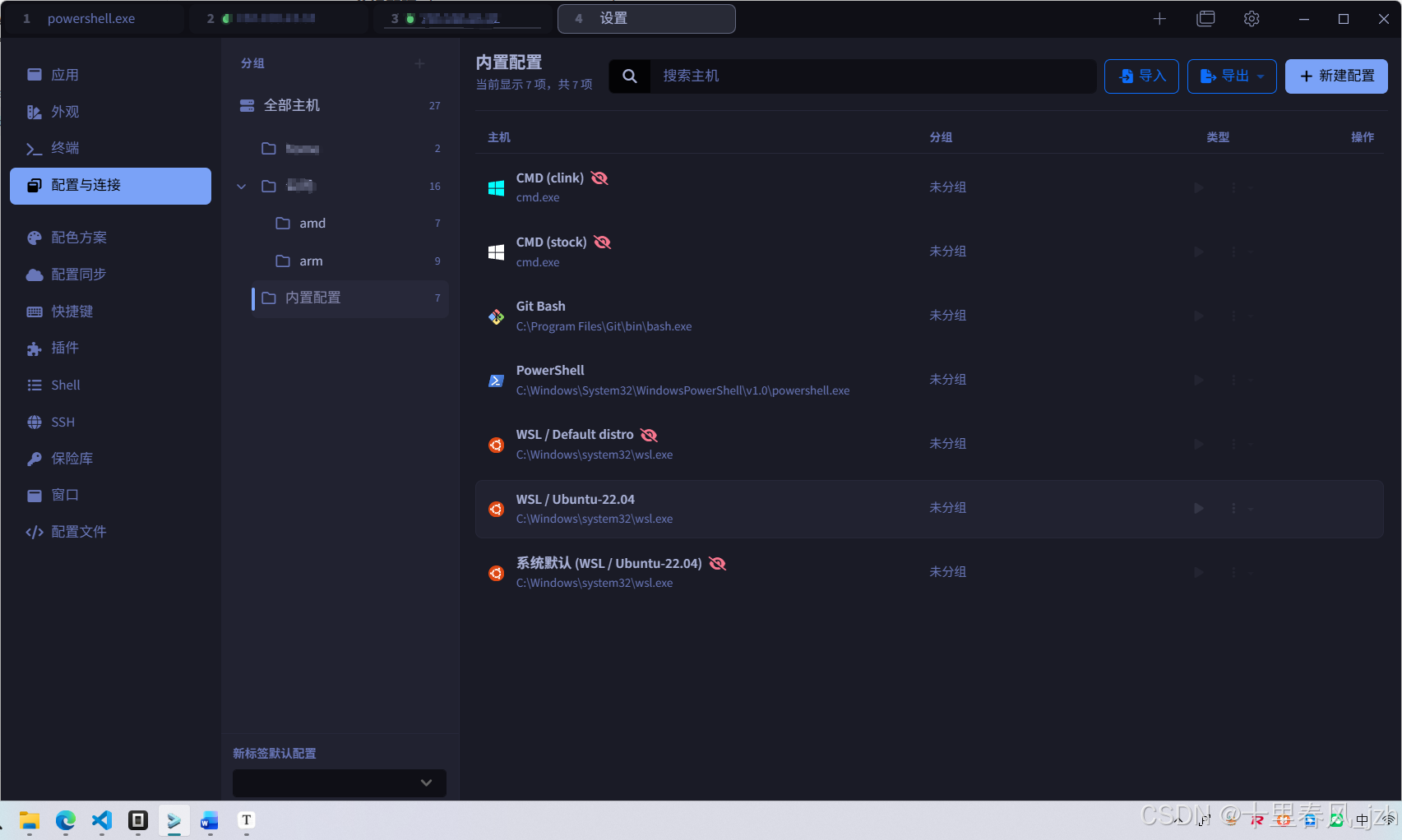Viewport: 1402px width, 840px height.
Task: Click the 主机 column header
Action: coord(499,137)
